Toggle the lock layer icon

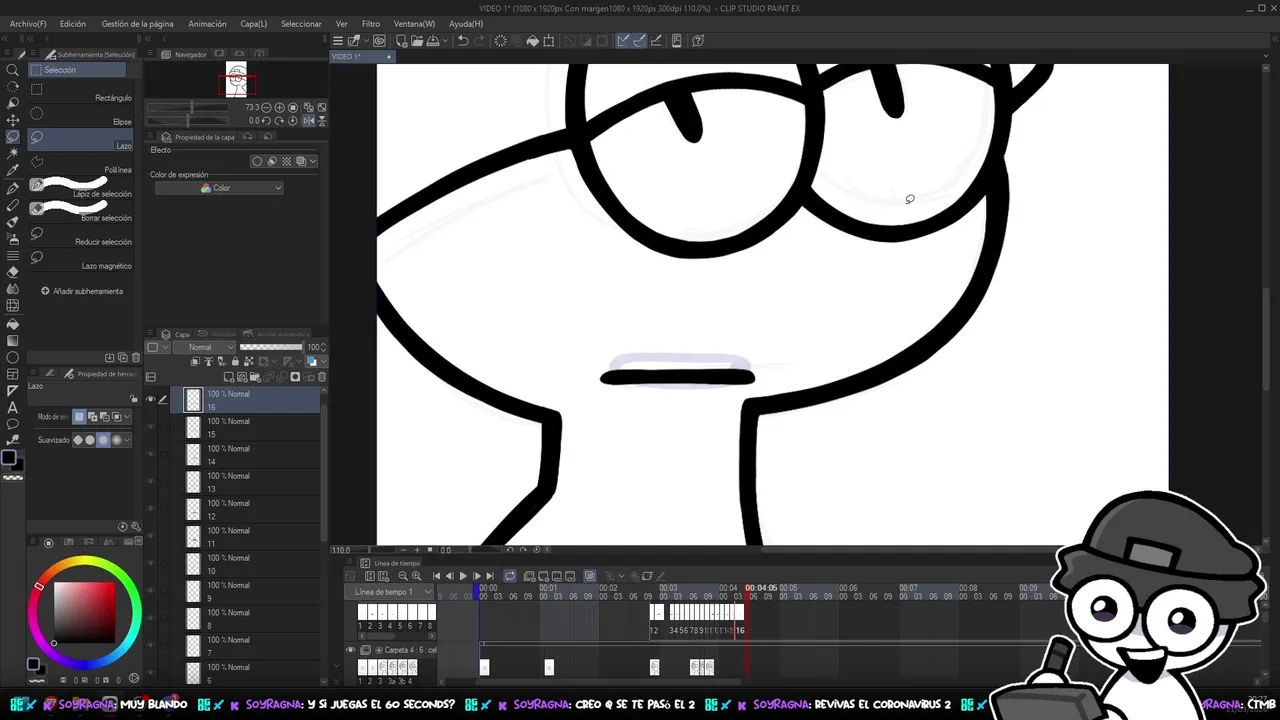pyautogui.click(x=235, y=361)
